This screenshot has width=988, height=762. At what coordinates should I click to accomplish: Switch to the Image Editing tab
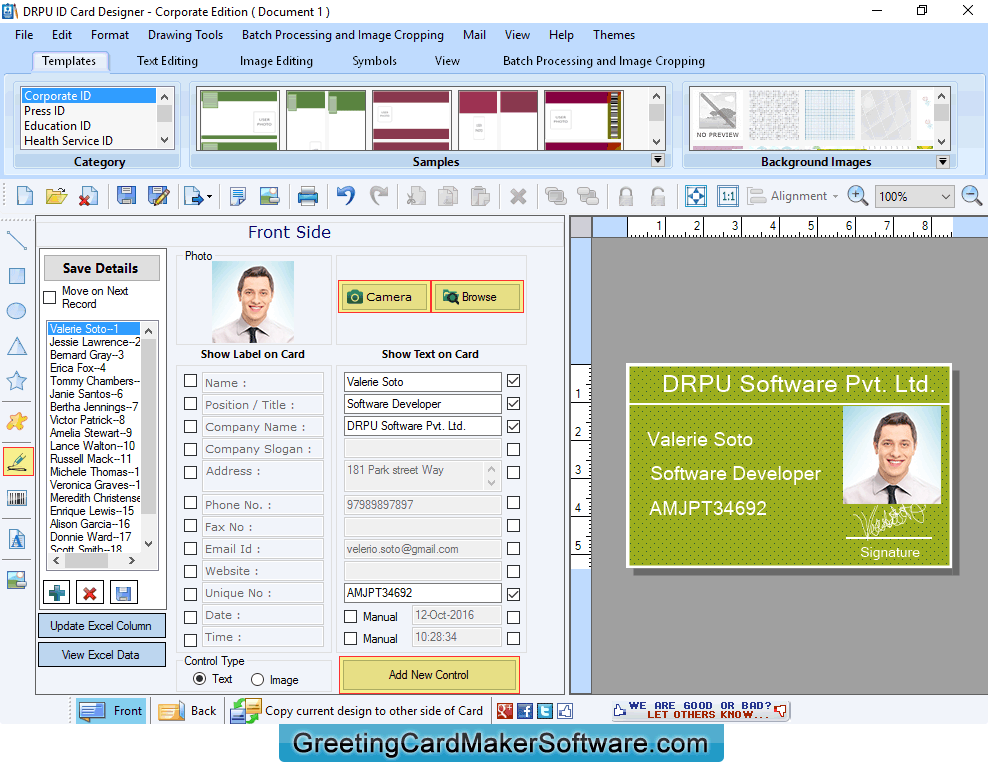point(276,61)
